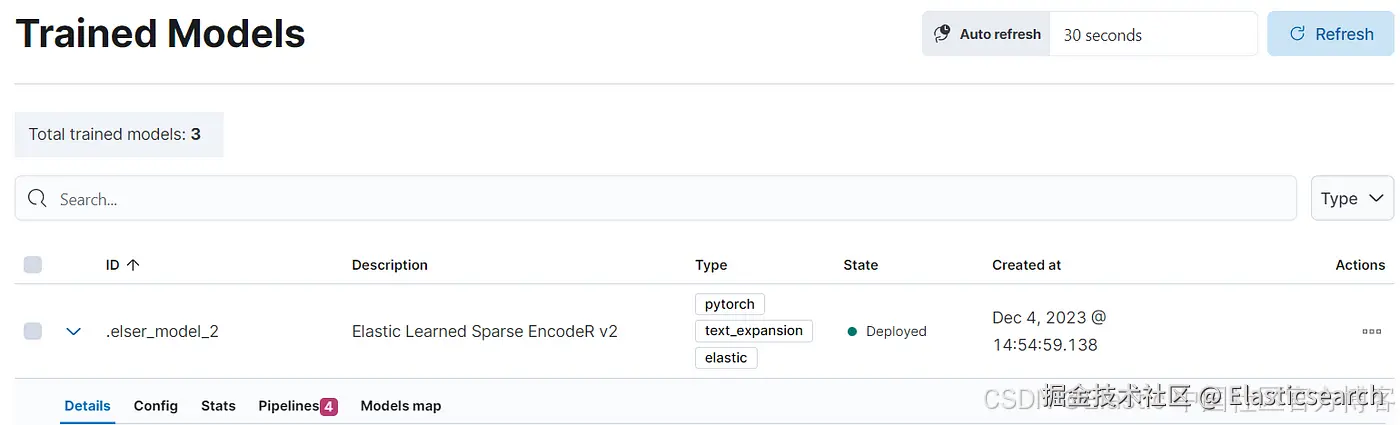Open the 30 seconds interval selector
Image resolution: width=1400 pixels, height=425 pixels.
(1152, 34)
